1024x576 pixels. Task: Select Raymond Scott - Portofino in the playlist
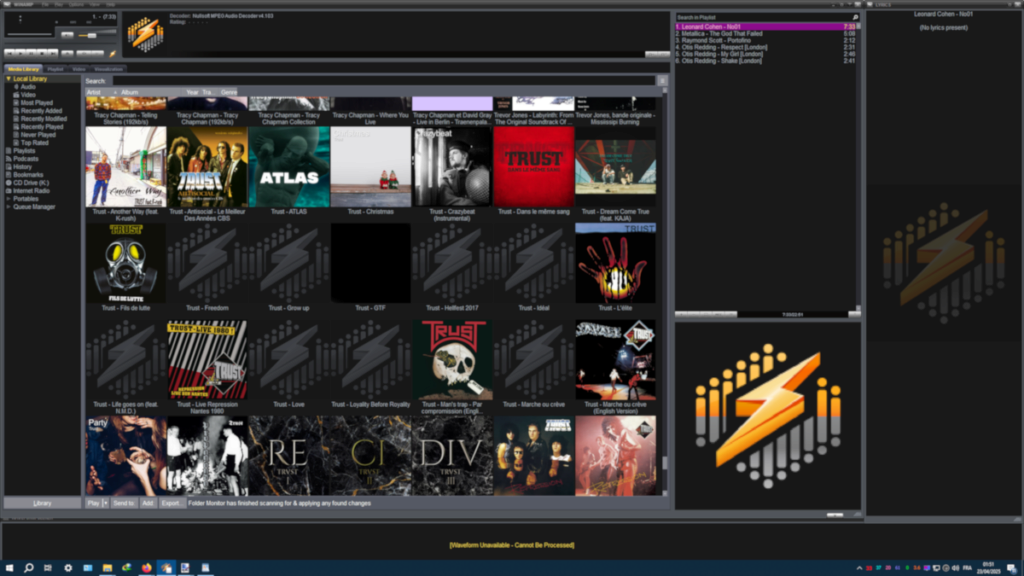pyautogui.click(x=765, y=40)
